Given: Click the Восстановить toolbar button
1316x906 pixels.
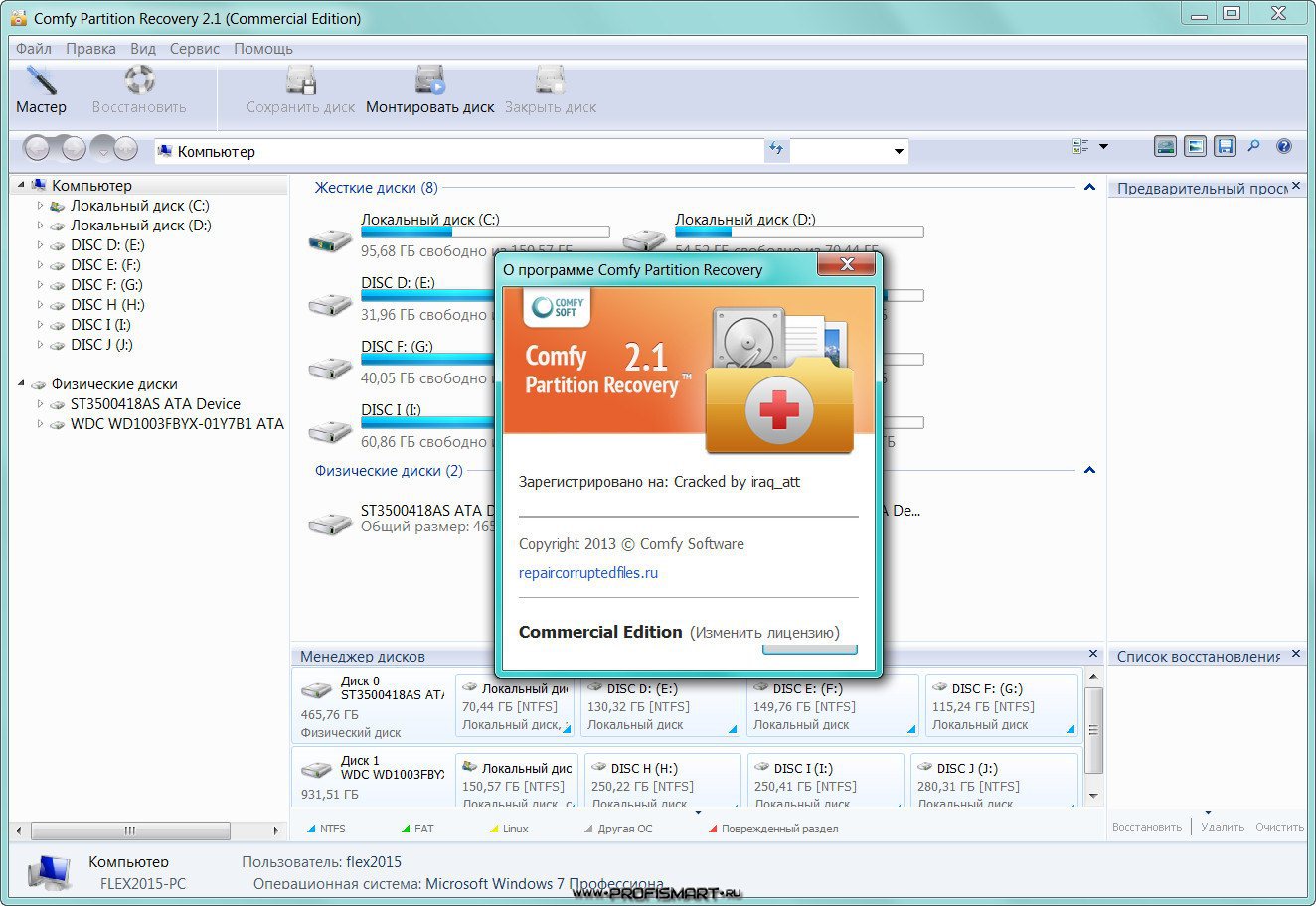Looking at the screenshot, I should coord(139,90).
